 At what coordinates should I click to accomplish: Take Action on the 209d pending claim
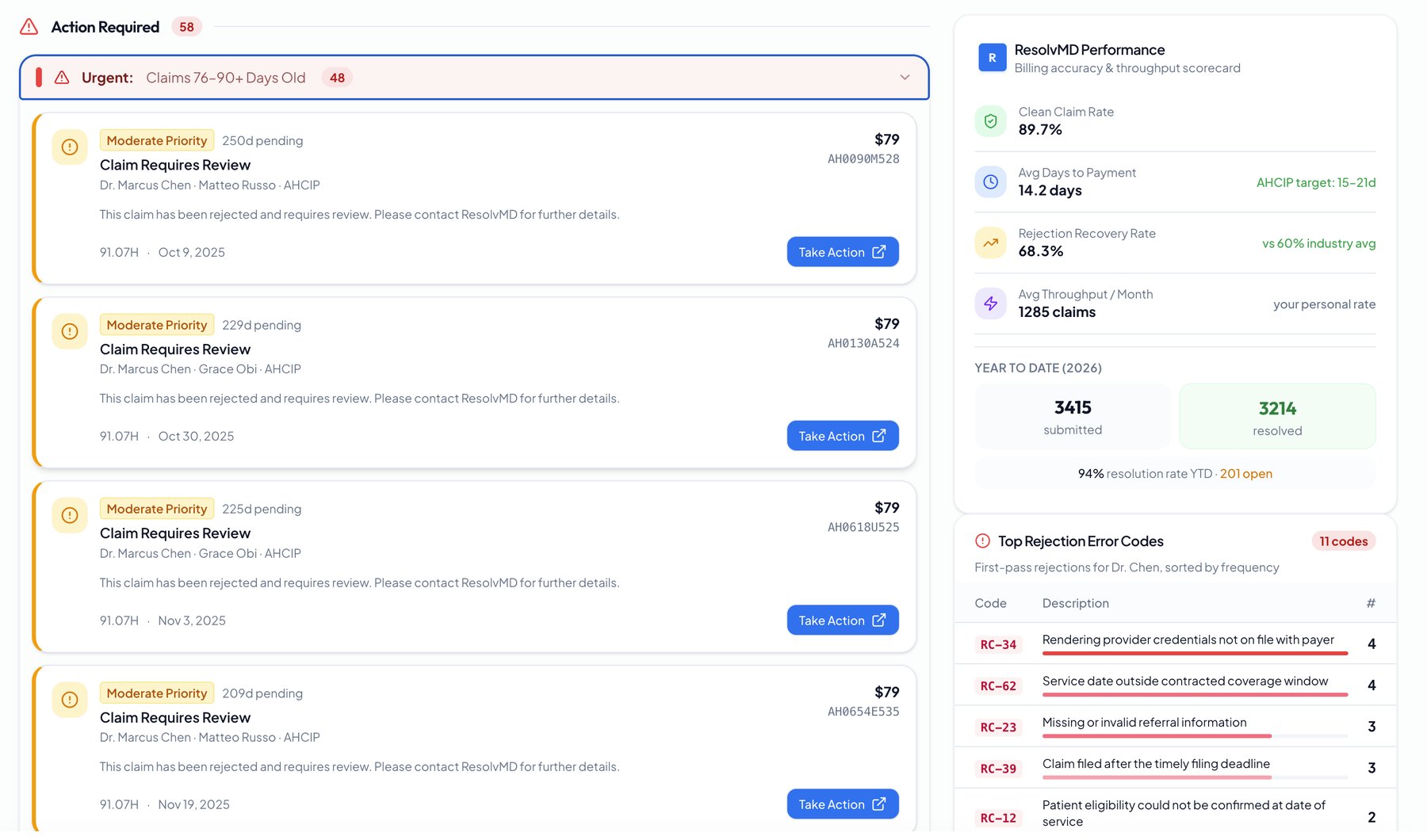coord(843,804)
